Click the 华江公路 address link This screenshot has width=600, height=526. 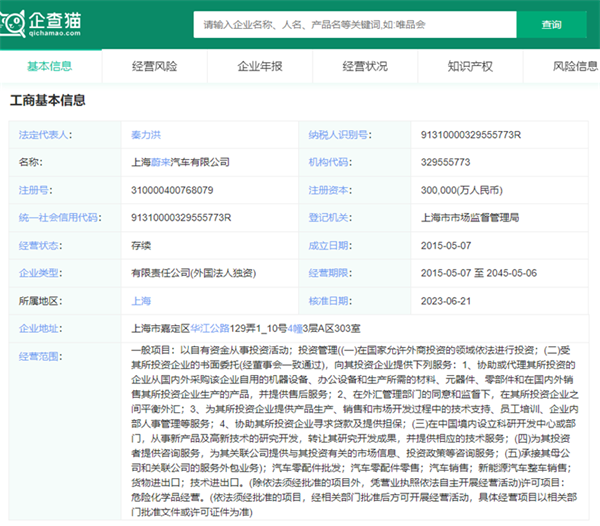(210, 327)
